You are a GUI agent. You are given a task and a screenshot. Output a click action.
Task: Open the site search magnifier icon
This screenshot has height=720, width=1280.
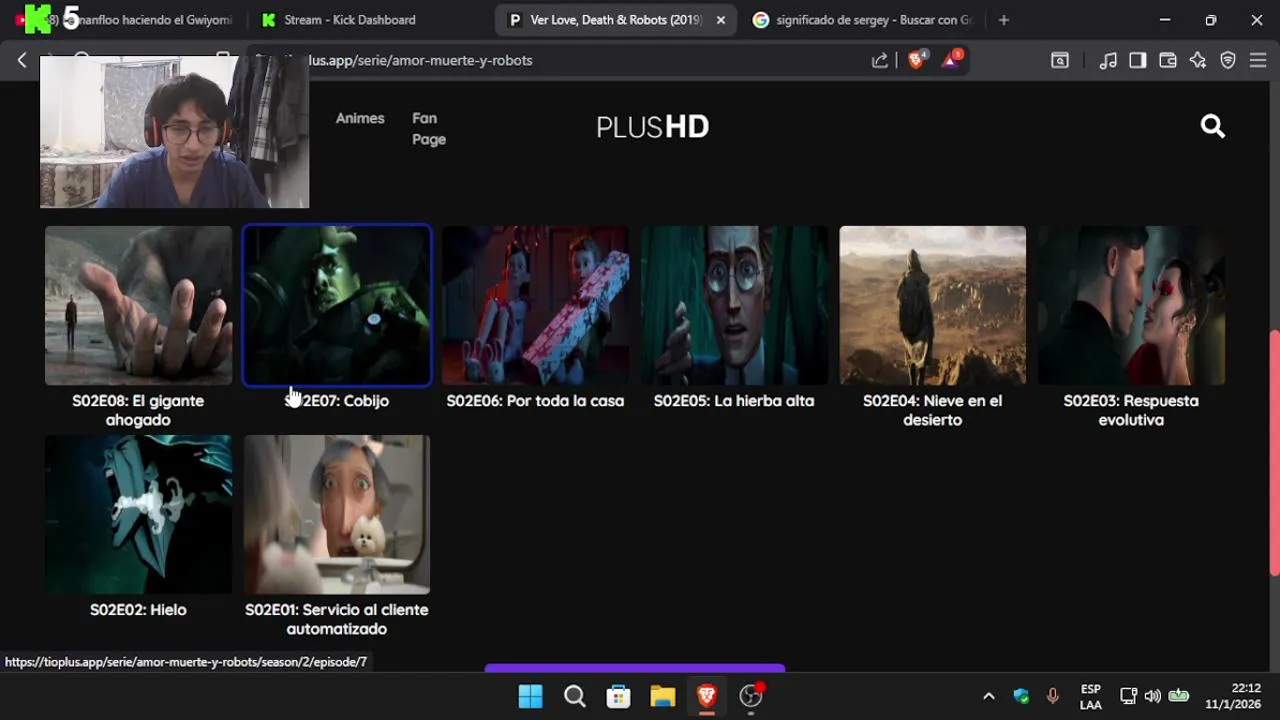1212,126
